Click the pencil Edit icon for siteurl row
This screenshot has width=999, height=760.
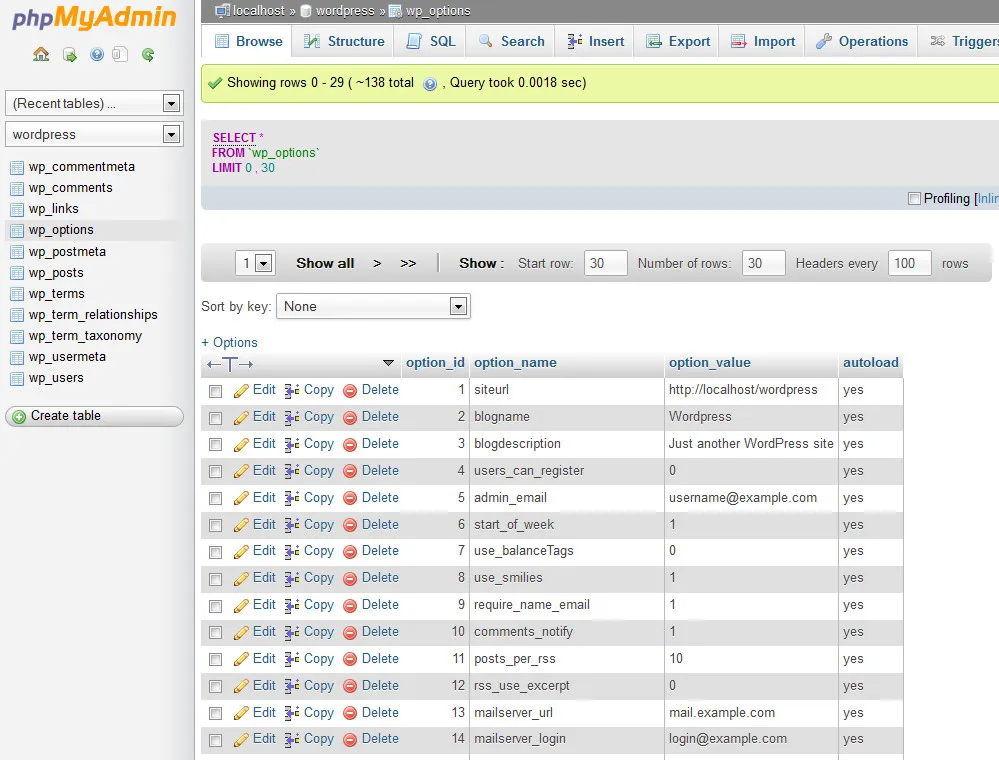[241, 391]
